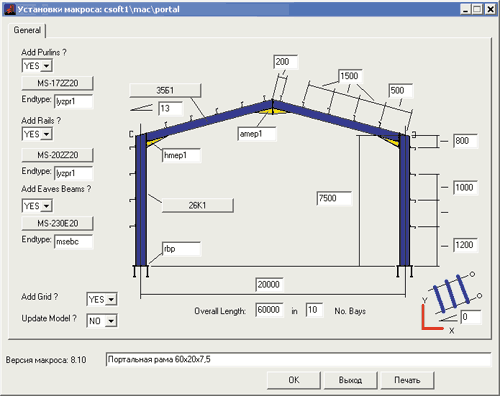Viewport: 500px width, 396px height.
Task: Click the Overall Length field 60000
Action: [x=269, y=310]
